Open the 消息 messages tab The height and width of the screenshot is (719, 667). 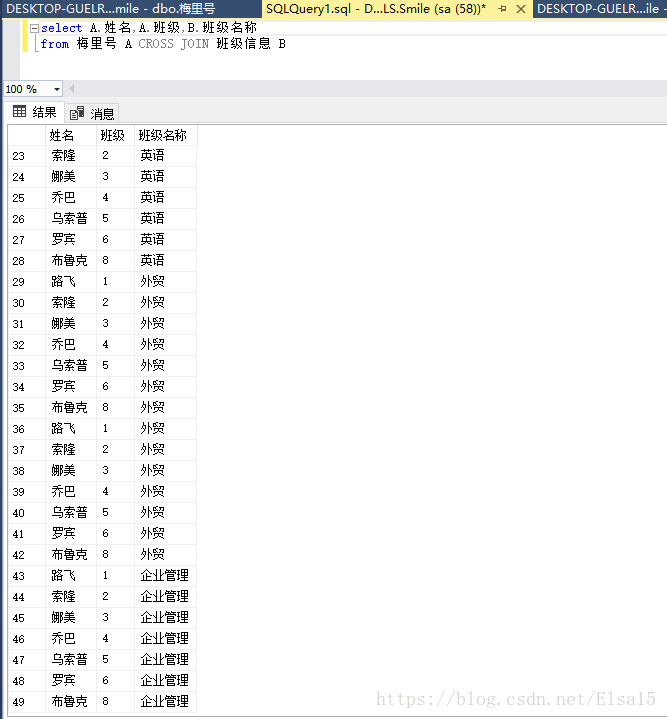[x=92, y=113]
